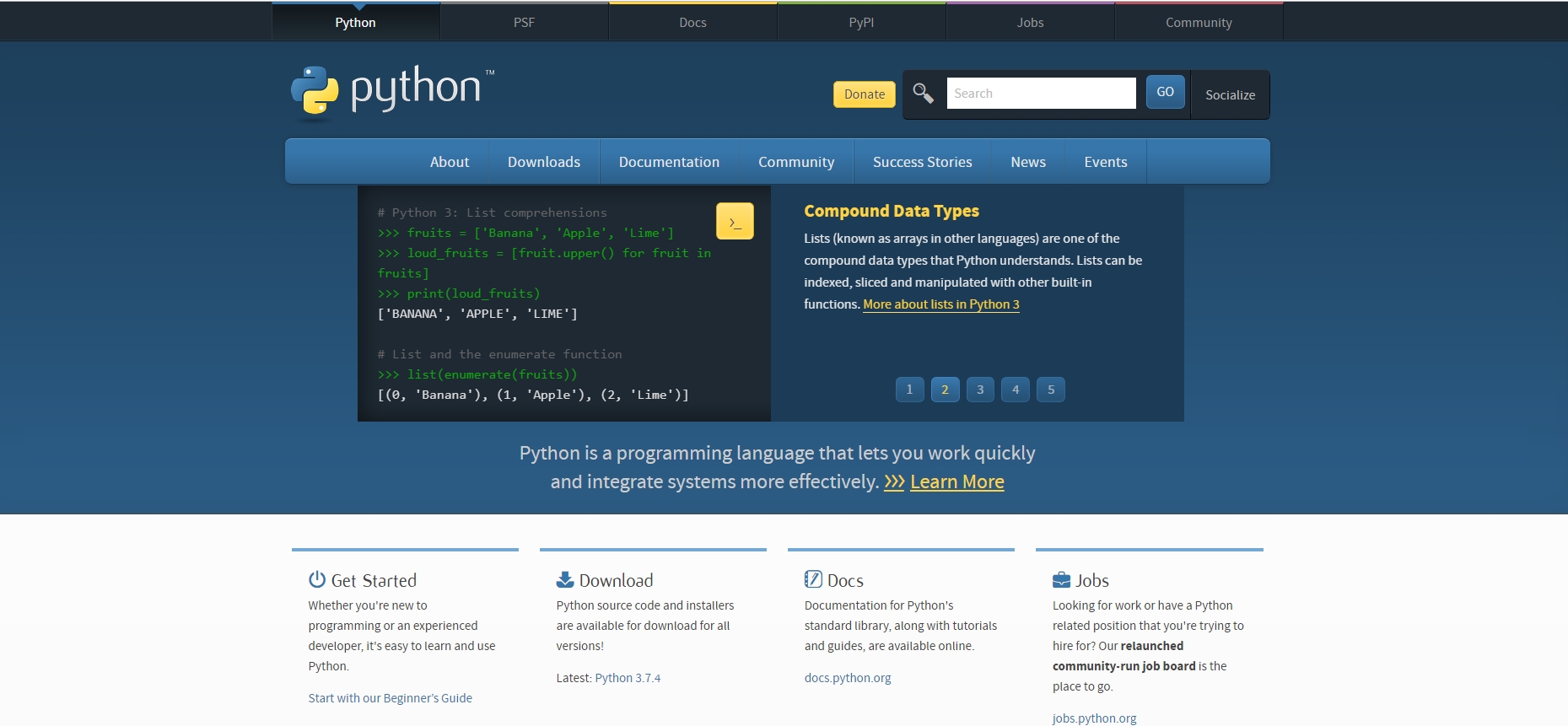Follow the More about lists in Python 3 link
The image size is (1568, 726).
point(941,304)
